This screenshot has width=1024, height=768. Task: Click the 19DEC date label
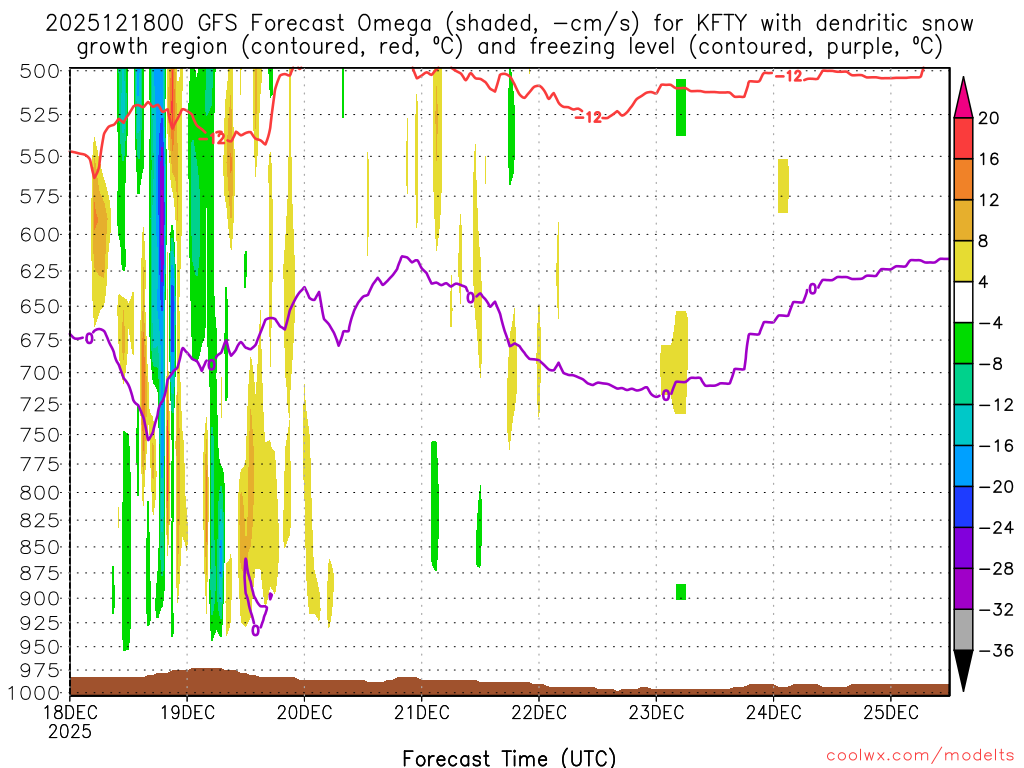coord(187,712)
